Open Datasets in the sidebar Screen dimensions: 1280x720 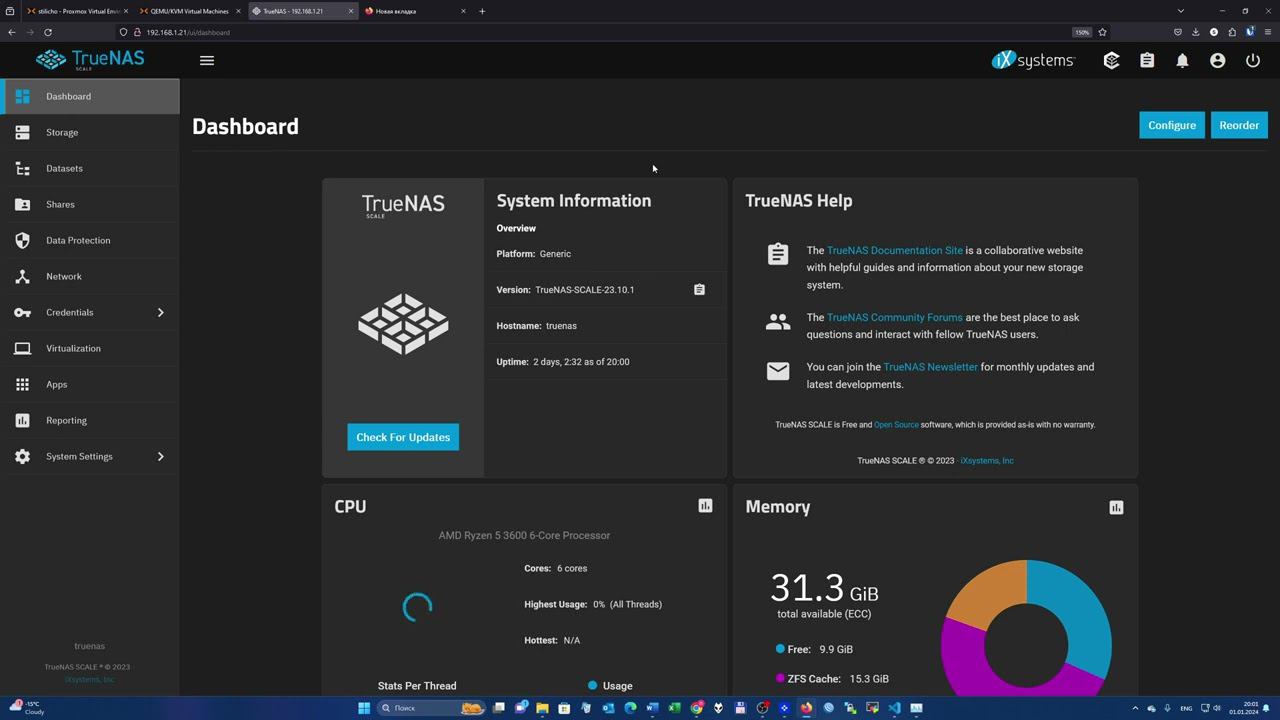point(90,168)
